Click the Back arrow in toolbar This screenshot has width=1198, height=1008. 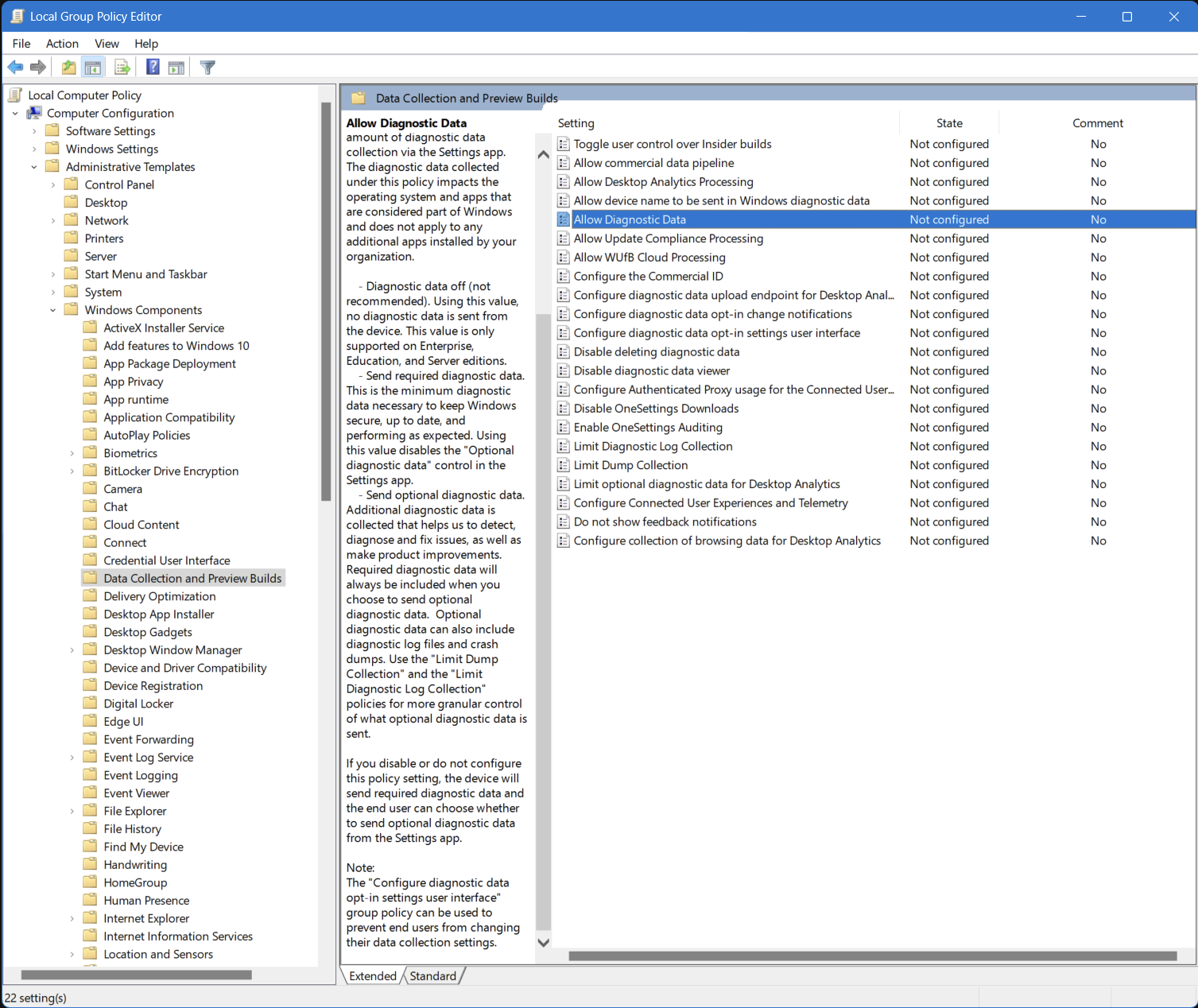(15, 68)
